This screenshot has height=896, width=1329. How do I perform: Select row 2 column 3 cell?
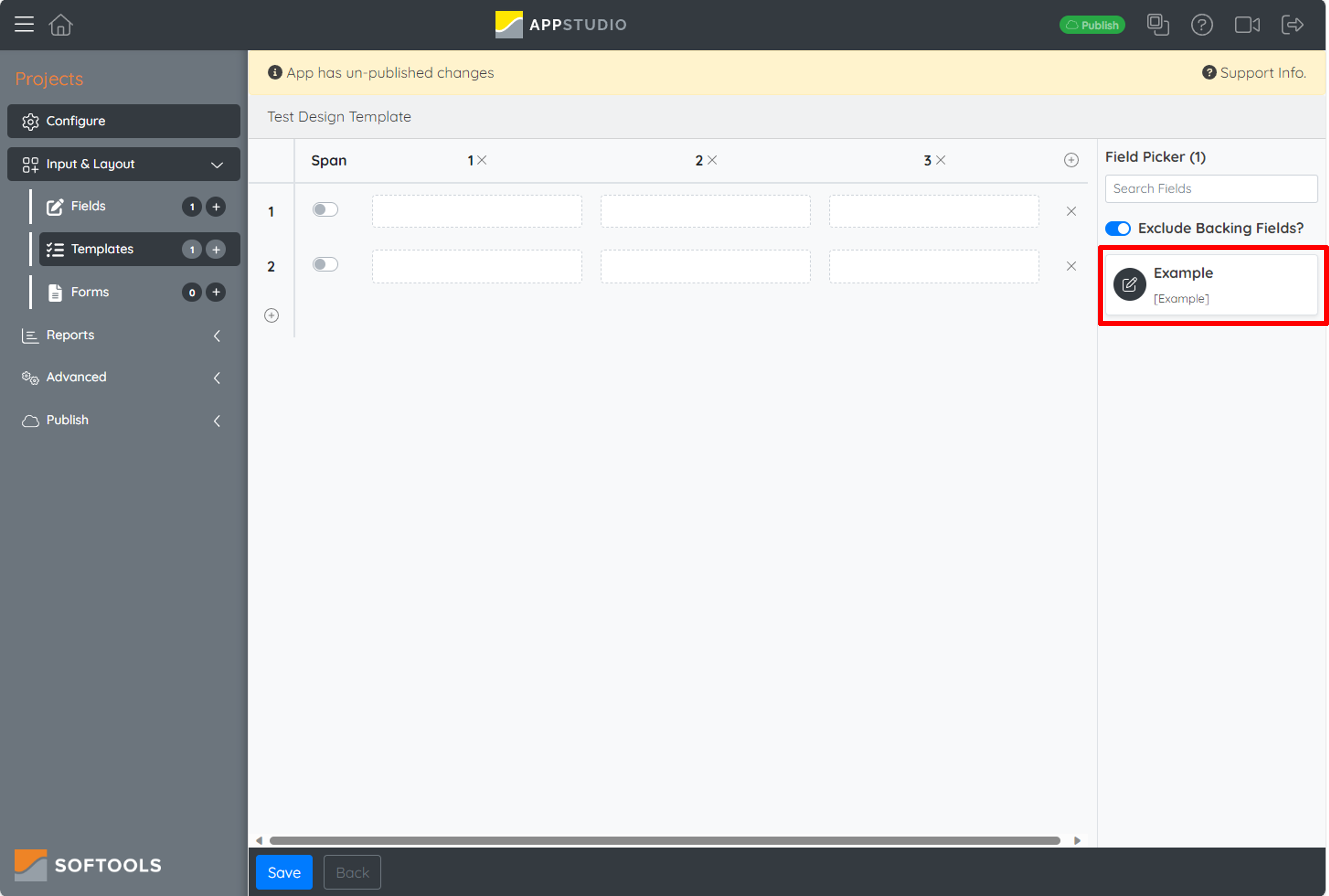934,266
